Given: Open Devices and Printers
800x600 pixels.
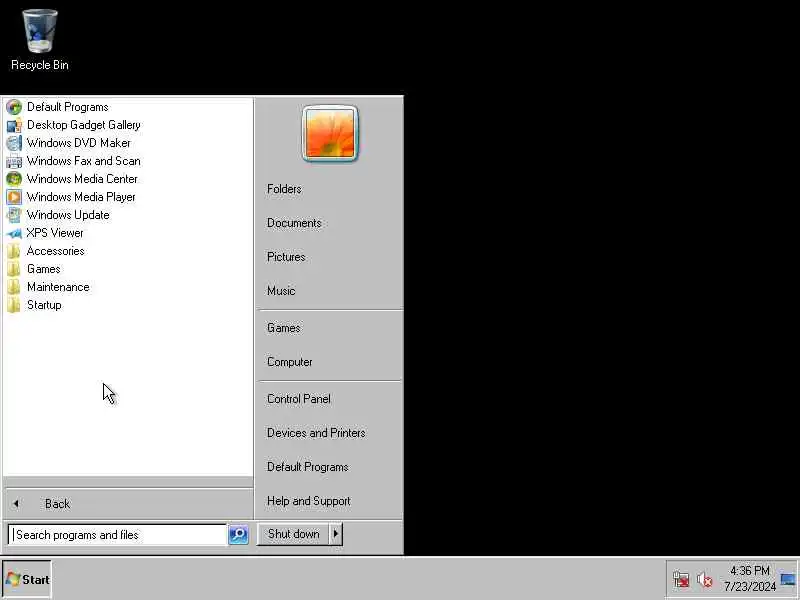Looking at the screenshot, I should click(316, 433).
